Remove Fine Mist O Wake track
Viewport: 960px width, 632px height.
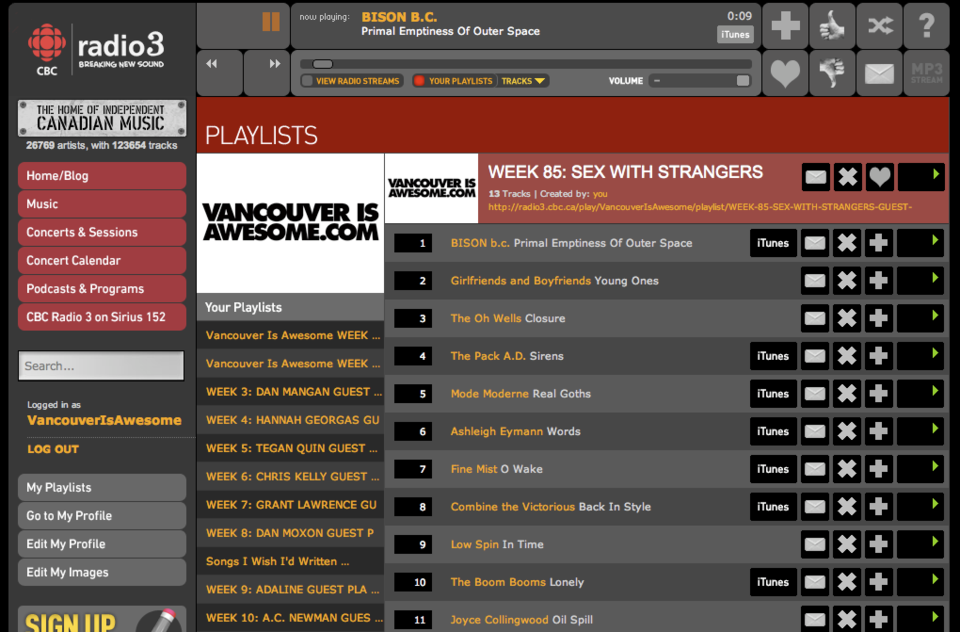[847, 469]
